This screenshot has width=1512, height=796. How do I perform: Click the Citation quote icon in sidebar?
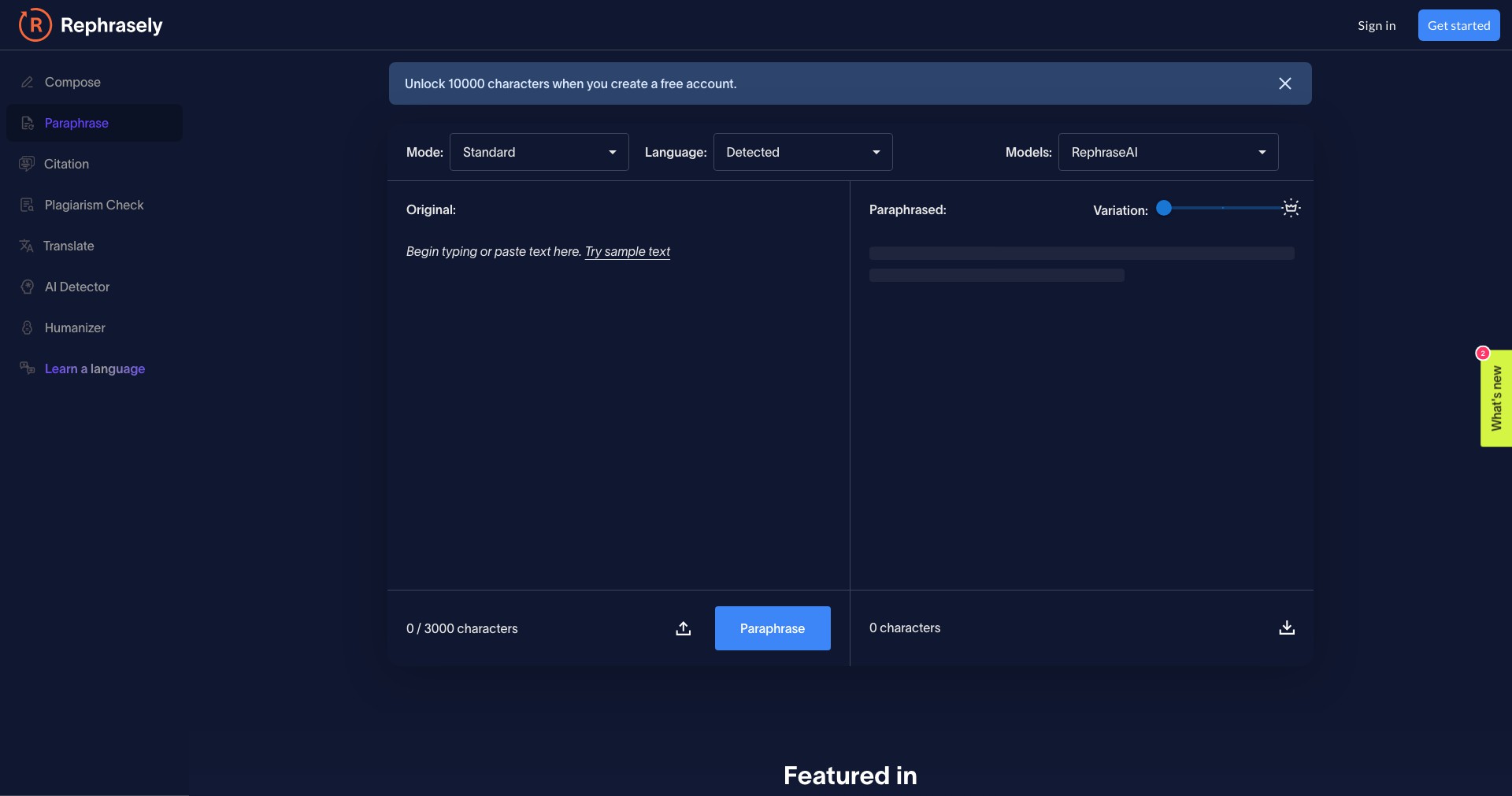(27, 164)
